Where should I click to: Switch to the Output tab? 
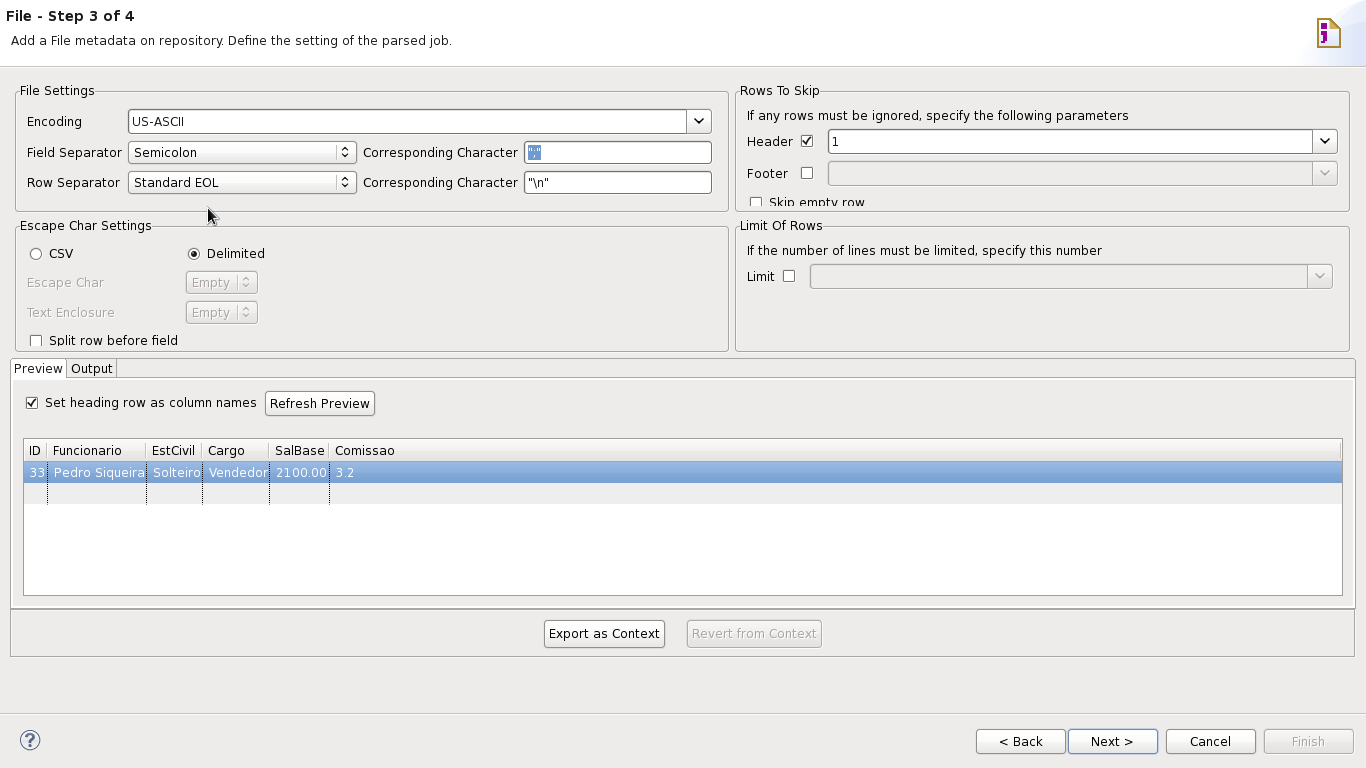coord(91,369)
